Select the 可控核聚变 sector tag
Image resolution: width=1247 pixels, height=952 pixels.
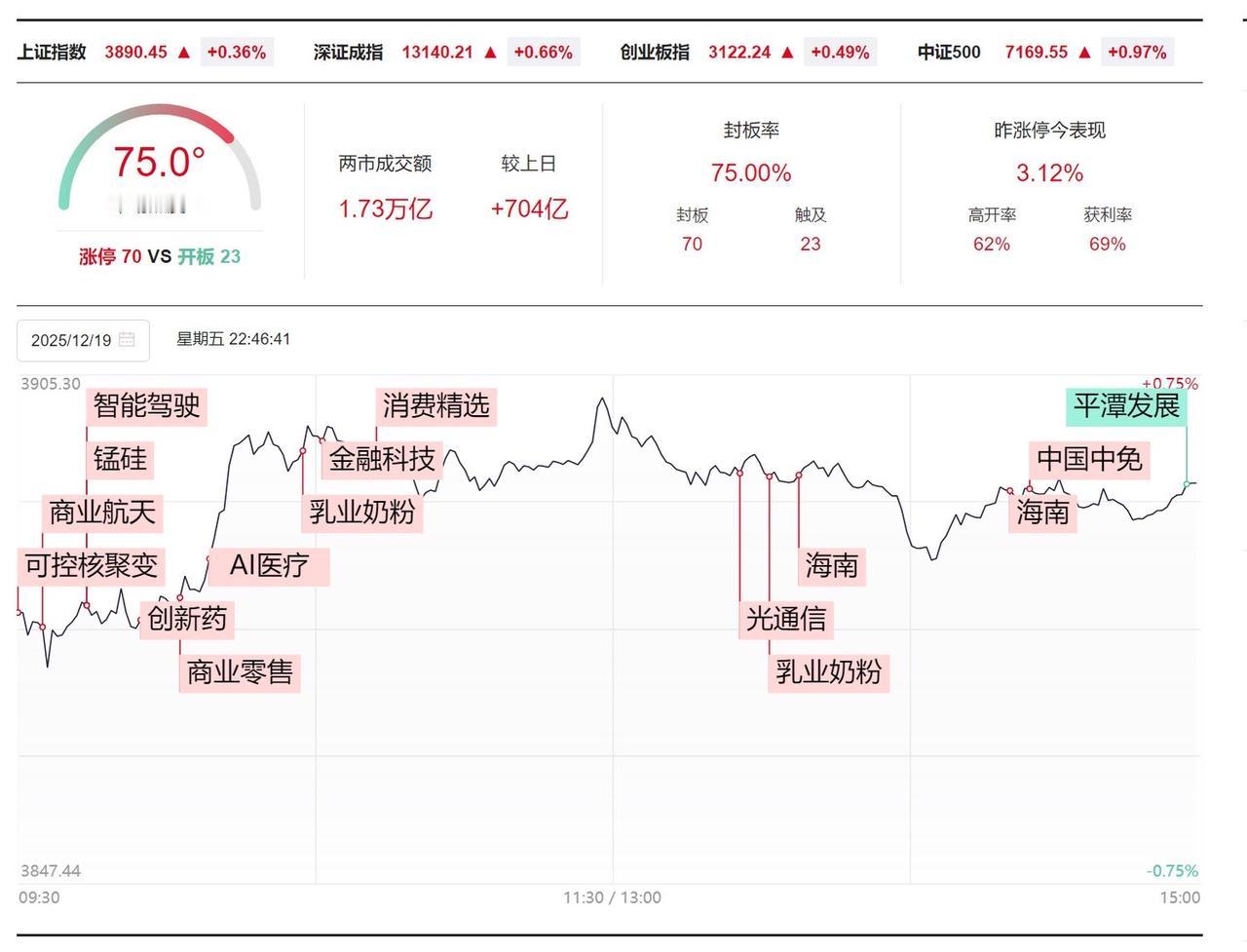tap(93, 565)
